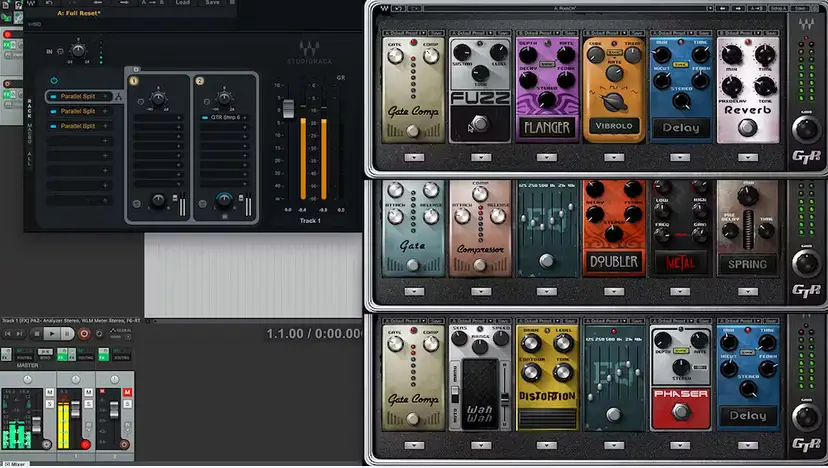Viewport: 828px width, 468px height.
Task: Select the RACK side tab in StudioRack
Action: click(30, 109)
